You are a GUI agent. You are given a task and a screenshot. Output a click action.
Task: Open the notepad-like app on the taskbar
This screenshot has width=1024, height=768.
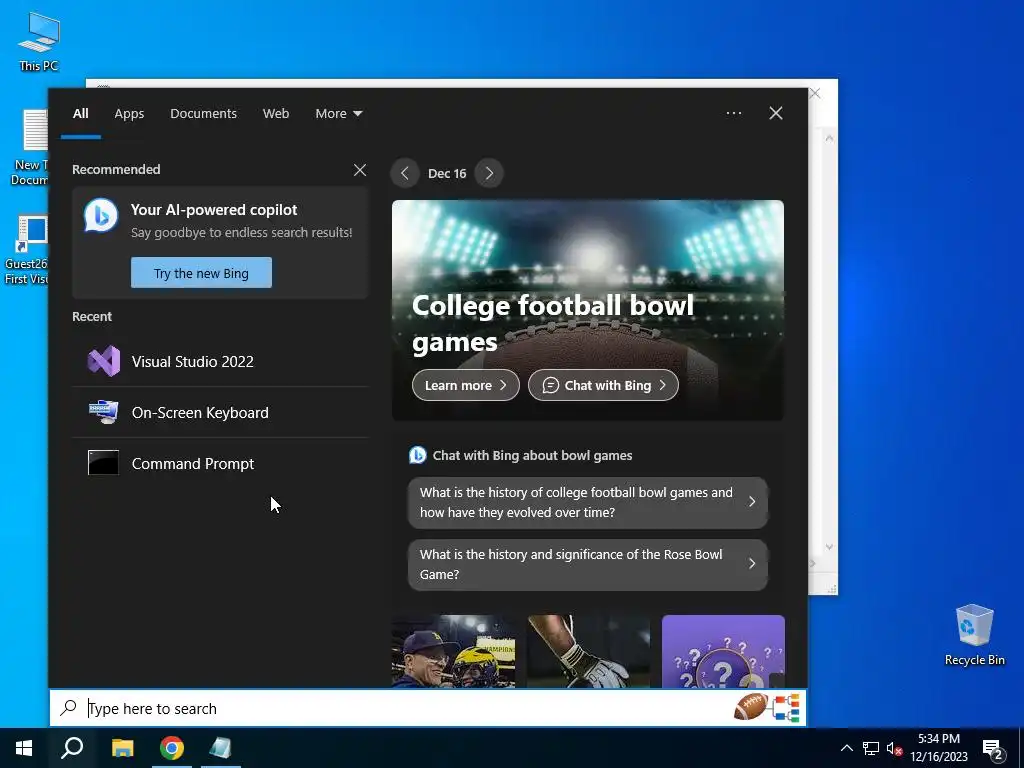click(x=221, y=748)
